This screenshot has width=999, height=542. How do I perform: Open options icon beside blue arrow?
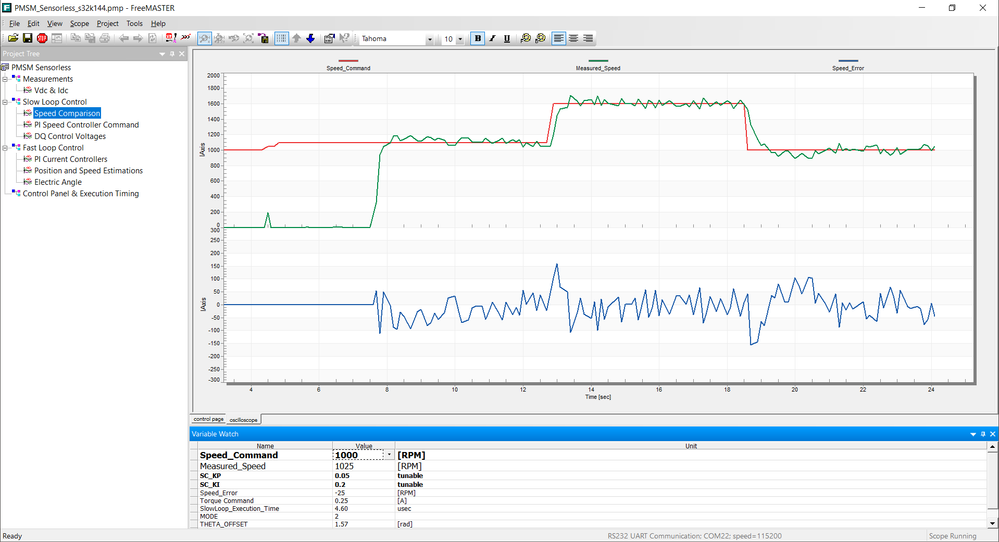329,38
